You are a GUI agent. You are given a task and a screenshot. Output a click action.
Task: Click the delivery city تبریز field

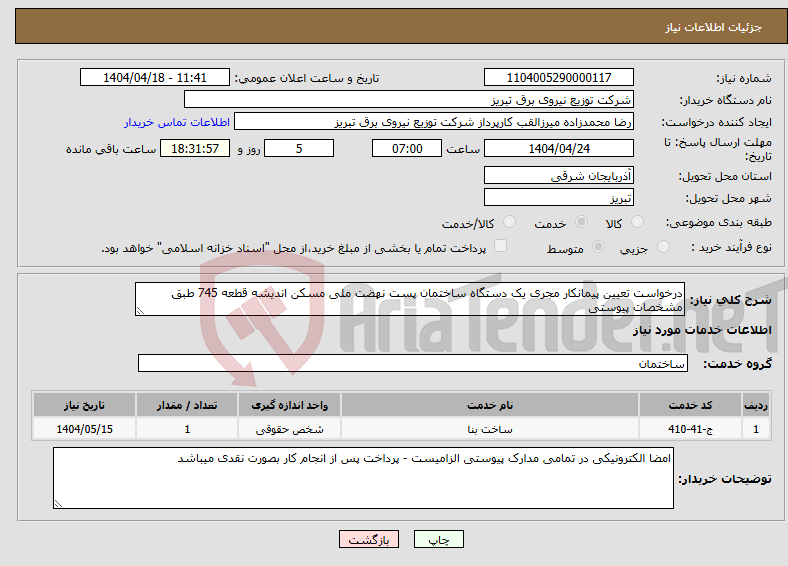coord(559,197)
